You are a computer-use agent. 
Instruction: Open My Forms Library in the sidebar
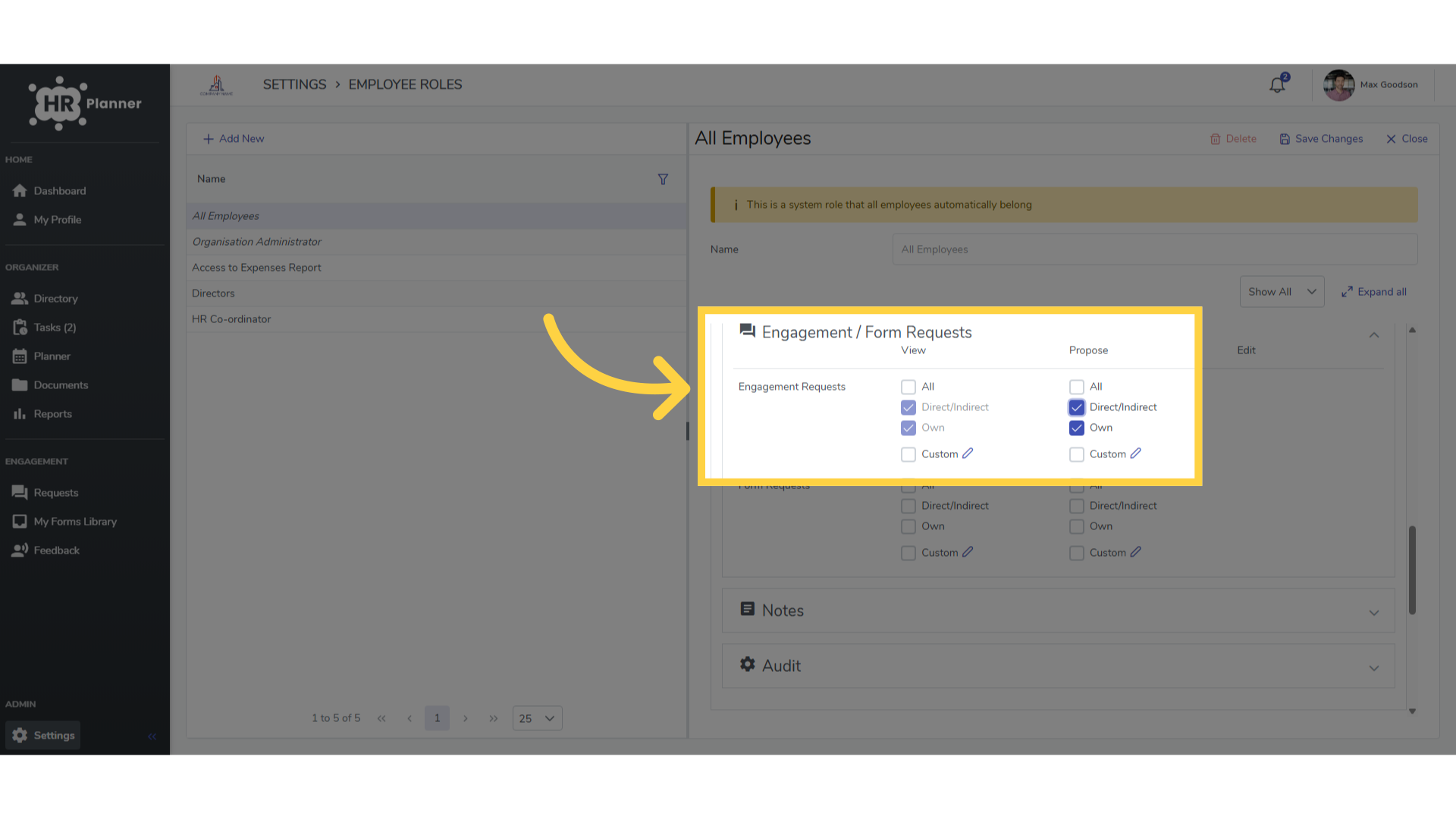64,522
